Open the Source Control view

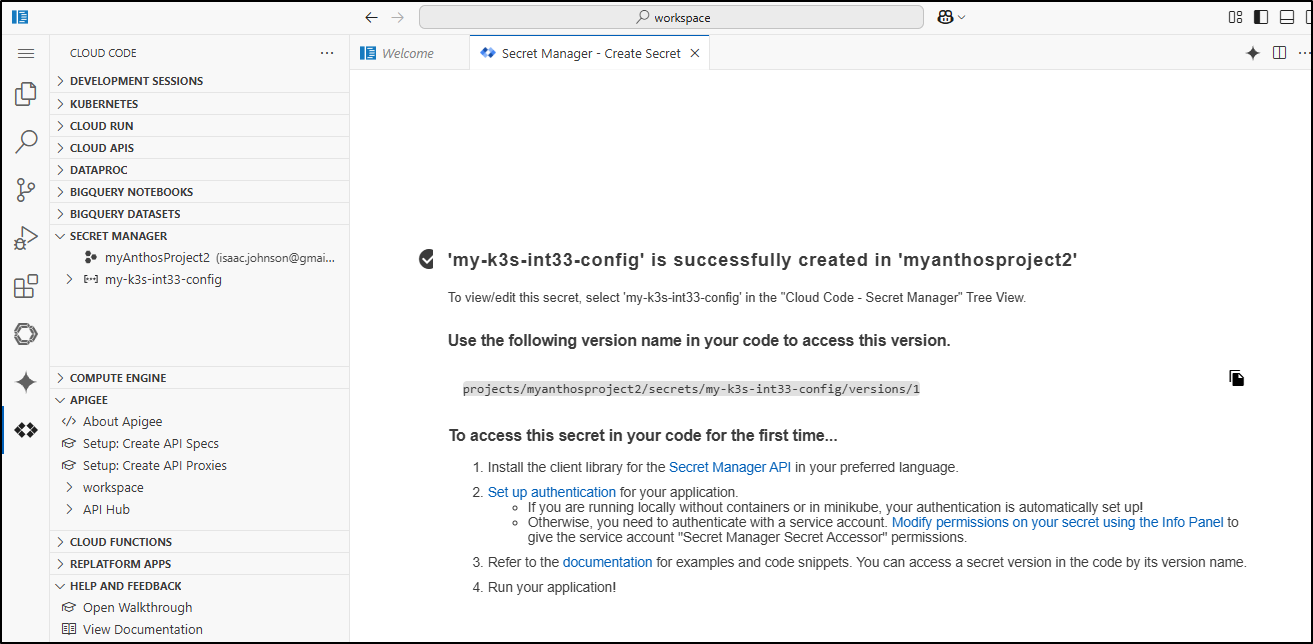pos(26,189)
